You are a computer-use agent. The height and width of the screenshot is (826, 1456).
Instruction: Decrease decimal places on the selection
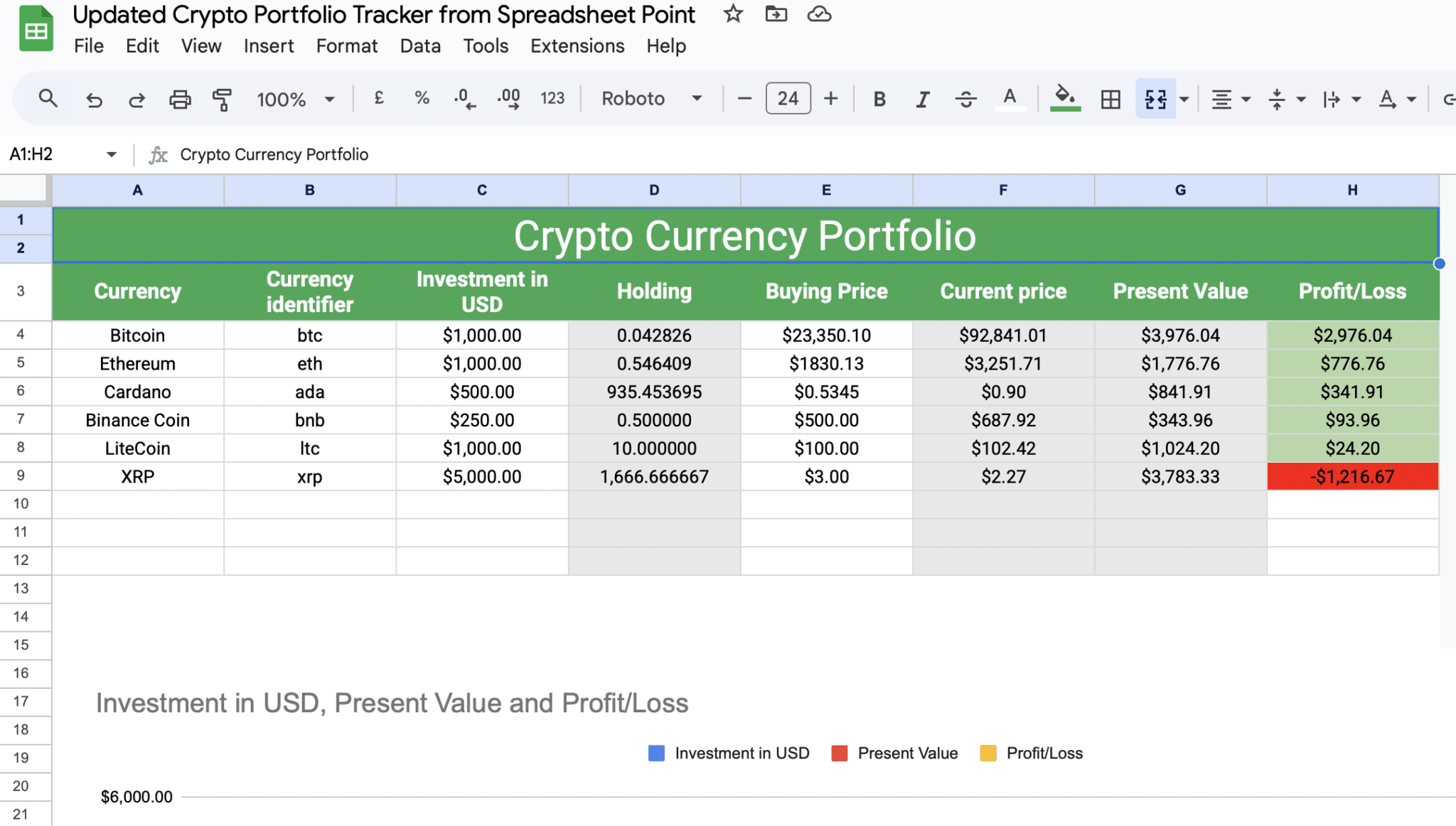(x=464, y=98)
